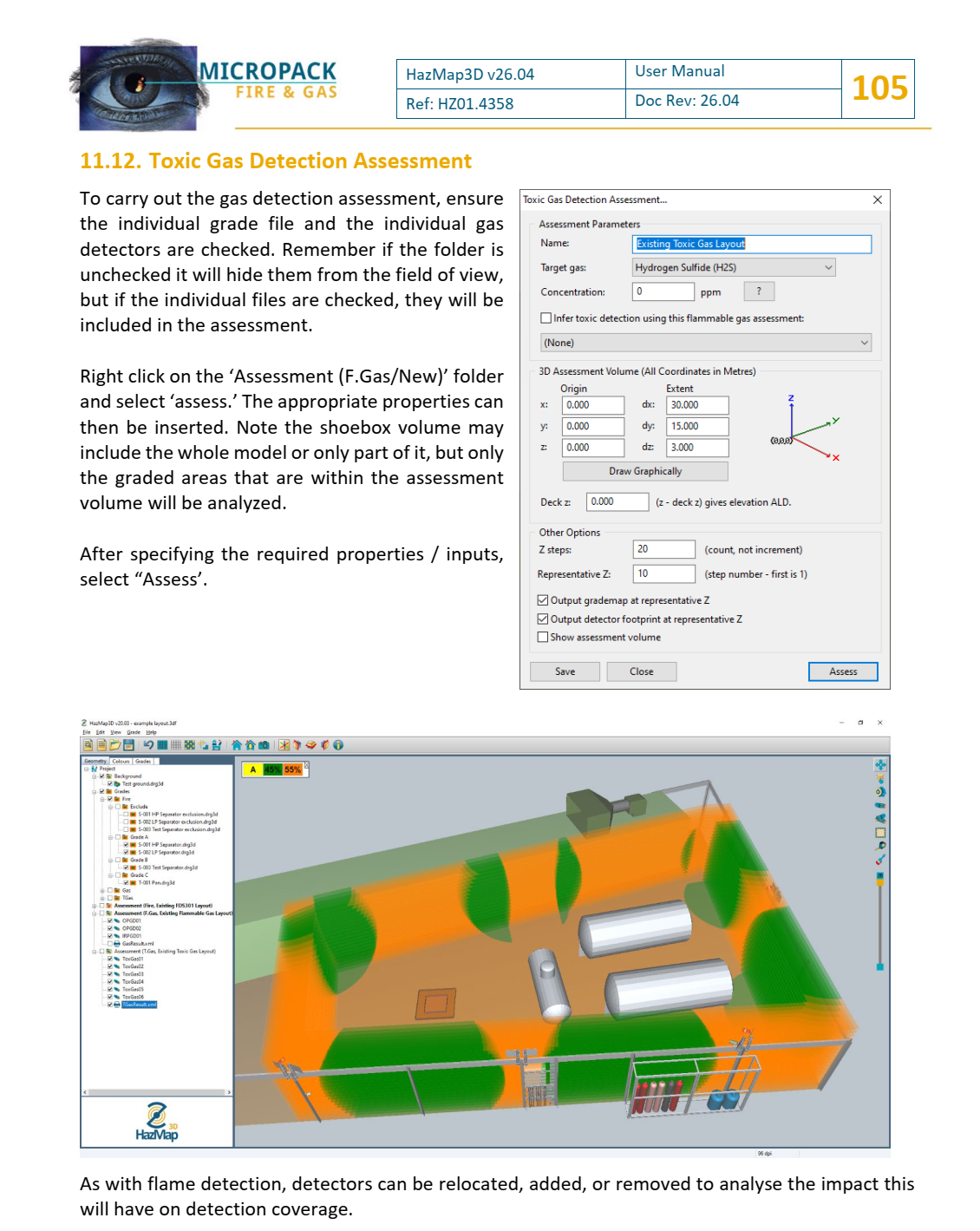Collapse the Grade A tree node
The height and width of the screenshot is (1231, 980).
(110, 837)
